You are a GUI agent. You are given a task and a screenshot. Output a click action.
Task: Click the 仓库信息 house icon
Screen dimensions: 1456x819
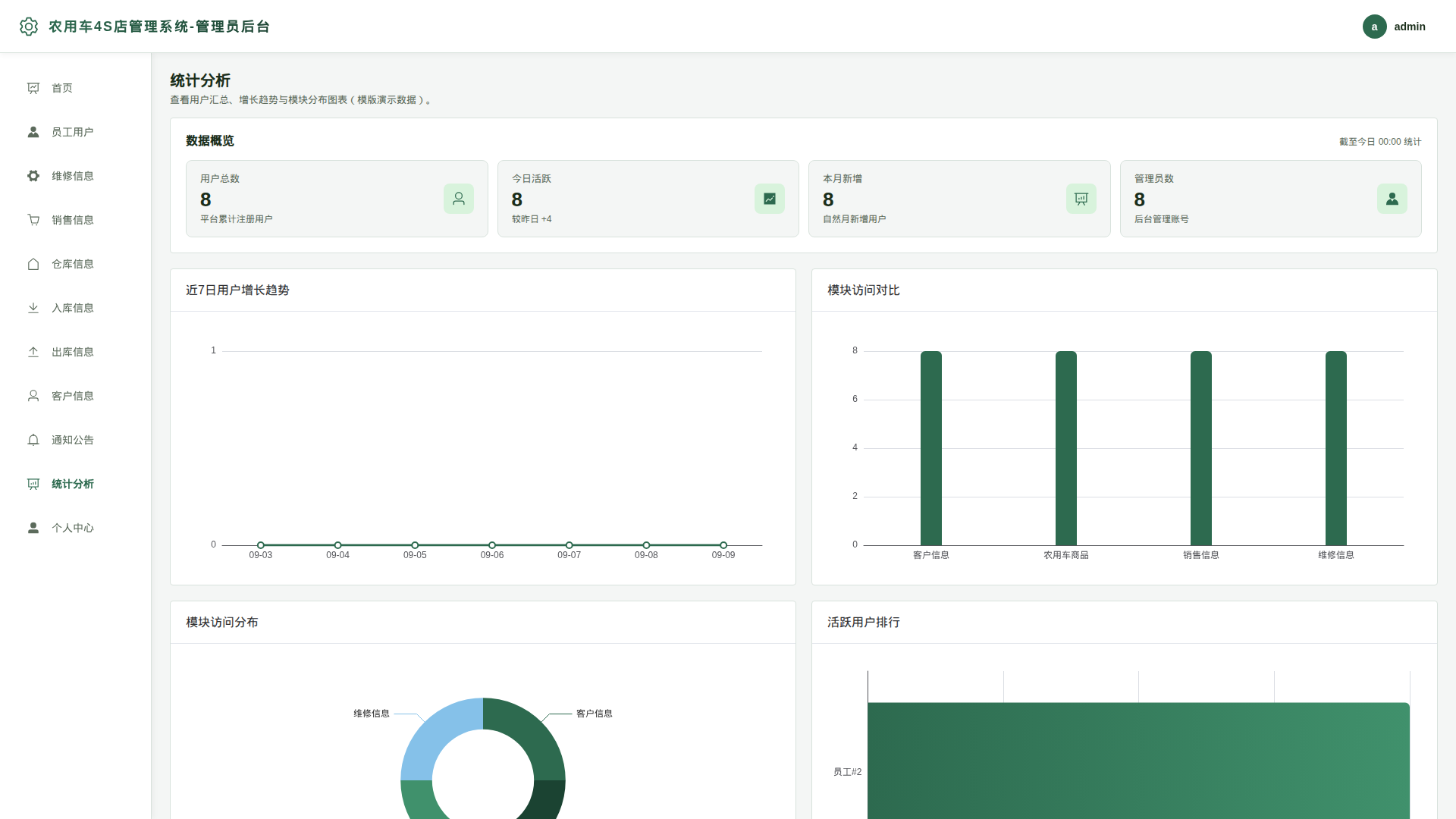point(33,264)
